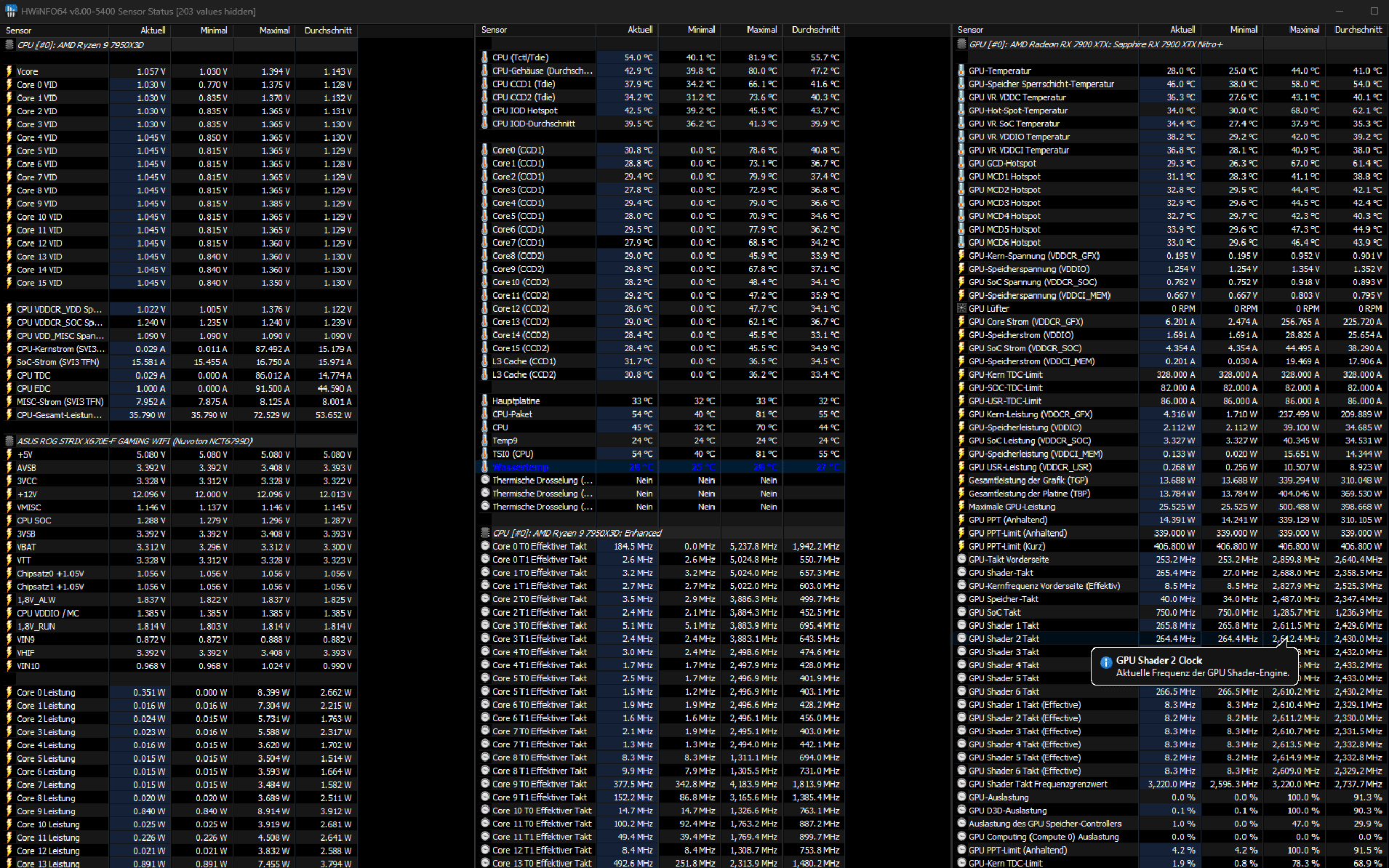Select the GPU Shader 2 Takt row
Screen dimensions: 1389x868
point(1172,638)
